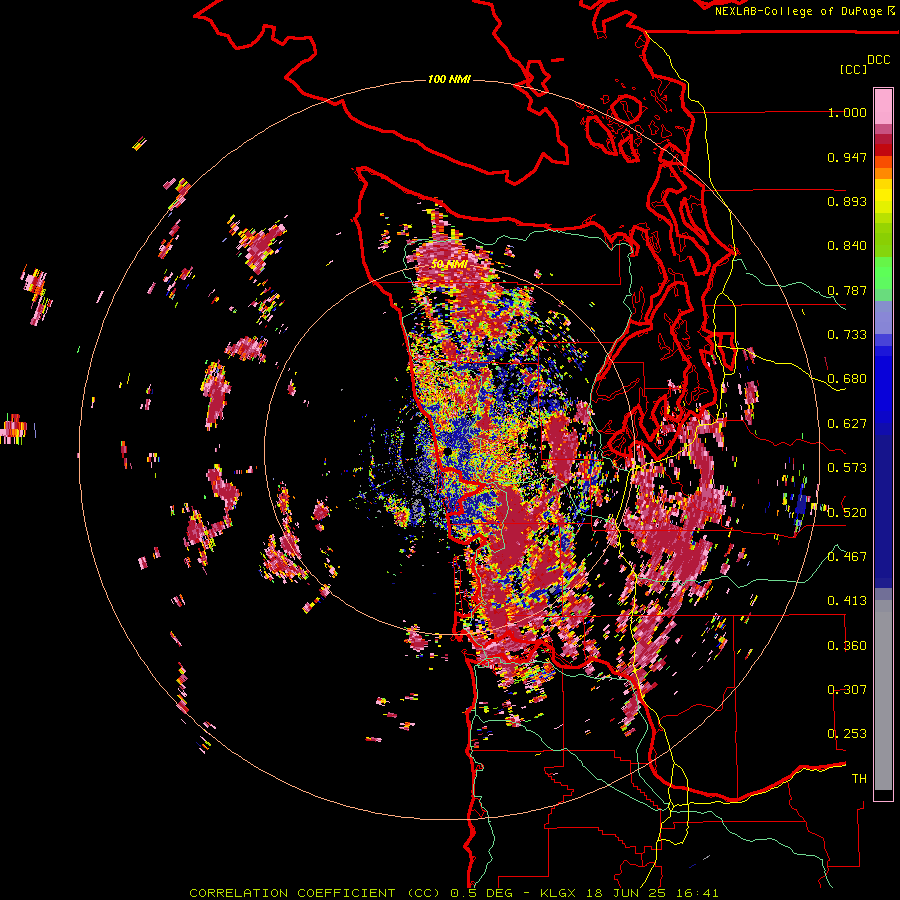Click the 0.947 scale value
The height and width of the screenshot is (900, 900).
847,157
